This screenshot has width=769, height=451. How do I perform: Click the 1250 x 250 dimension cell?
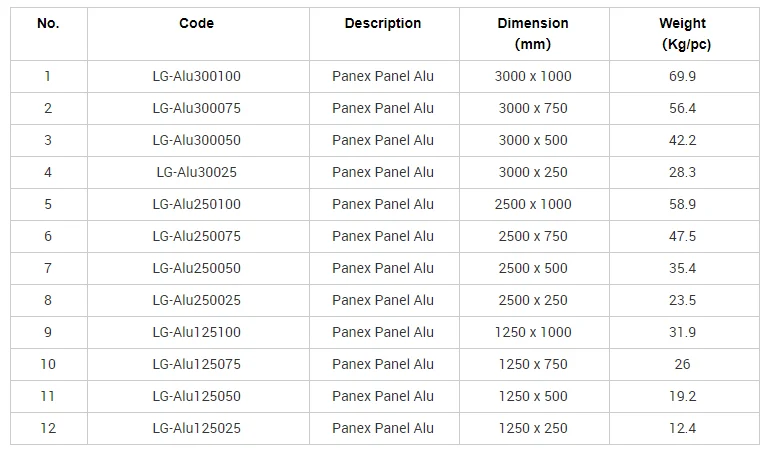pyautogui.click(x=533, y=428)
